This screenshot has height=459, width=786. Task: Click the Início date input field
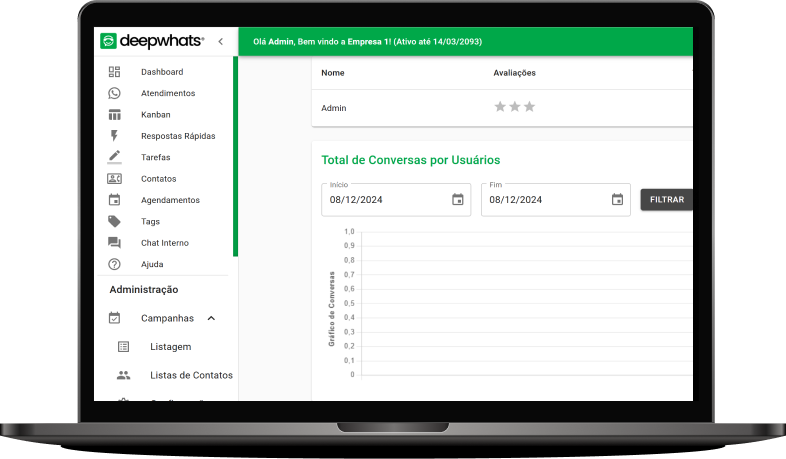click(x=380, y=200)
